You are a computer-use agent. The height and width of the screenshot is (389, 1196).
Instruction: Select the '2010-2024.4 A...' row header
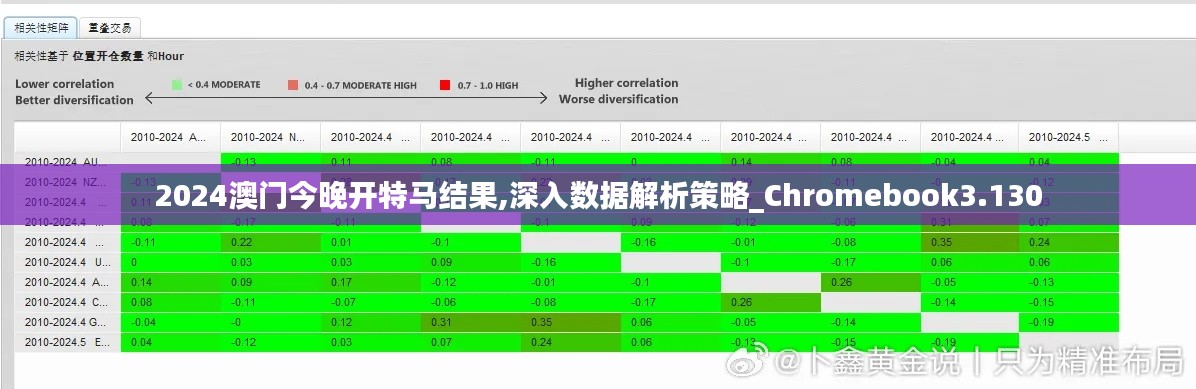(67, 282)
